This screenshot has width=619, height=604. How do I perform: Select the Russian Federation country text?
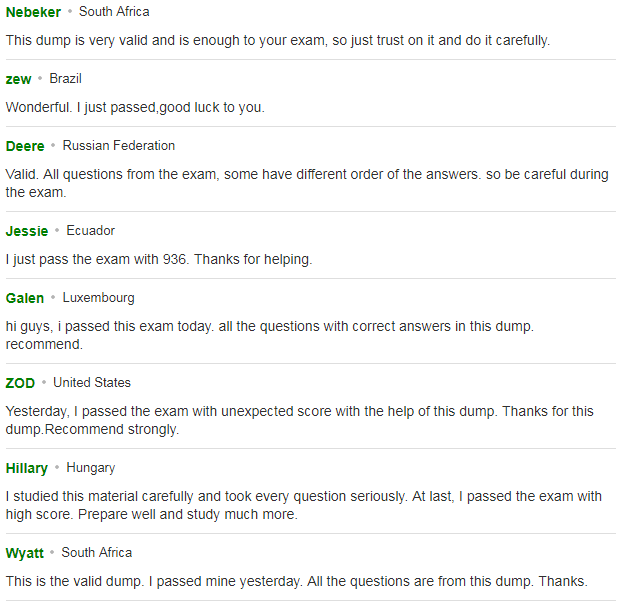point(118,146)
